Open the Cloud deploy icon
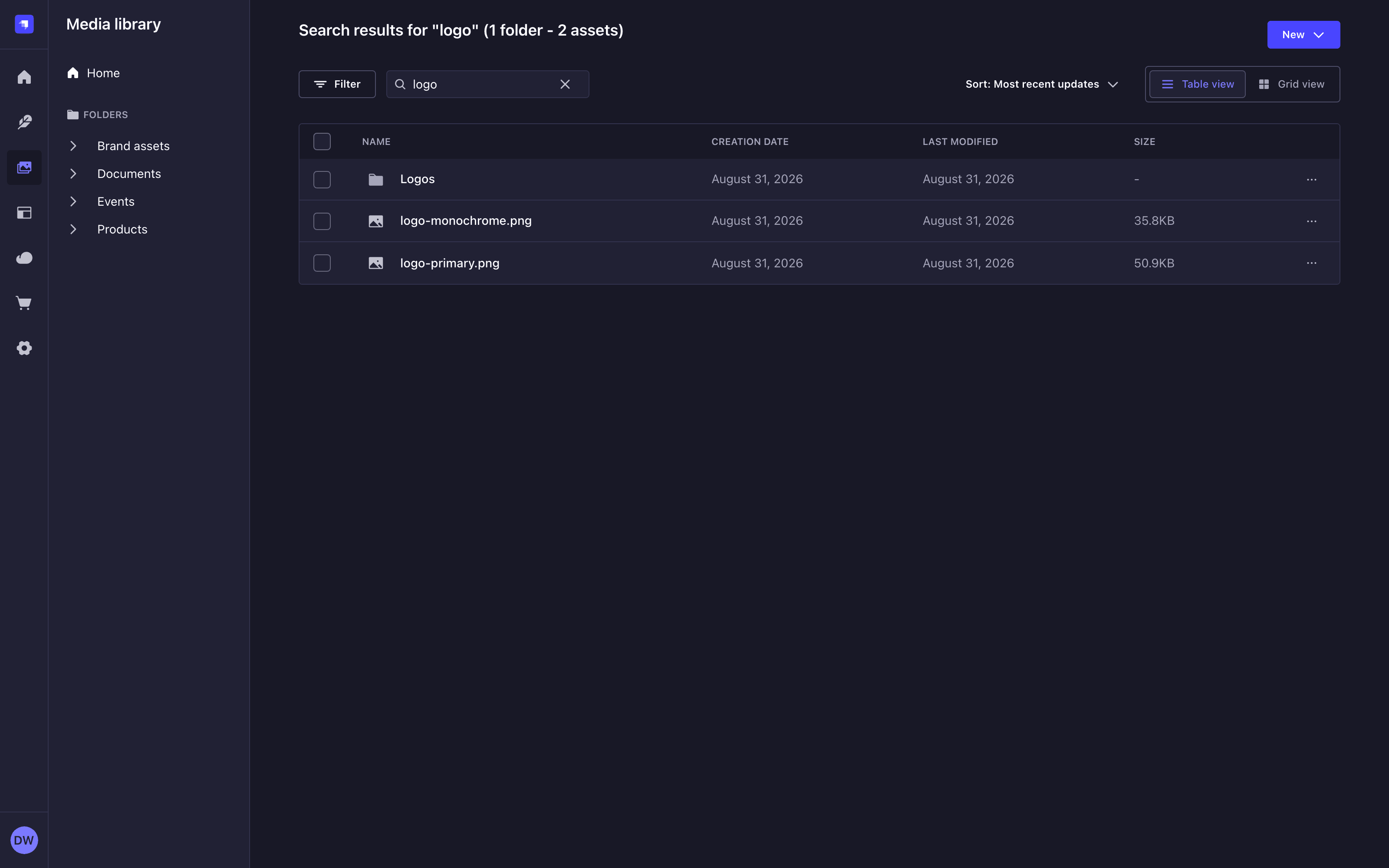Screen dimensions: 1389x868 click(24, 258)
